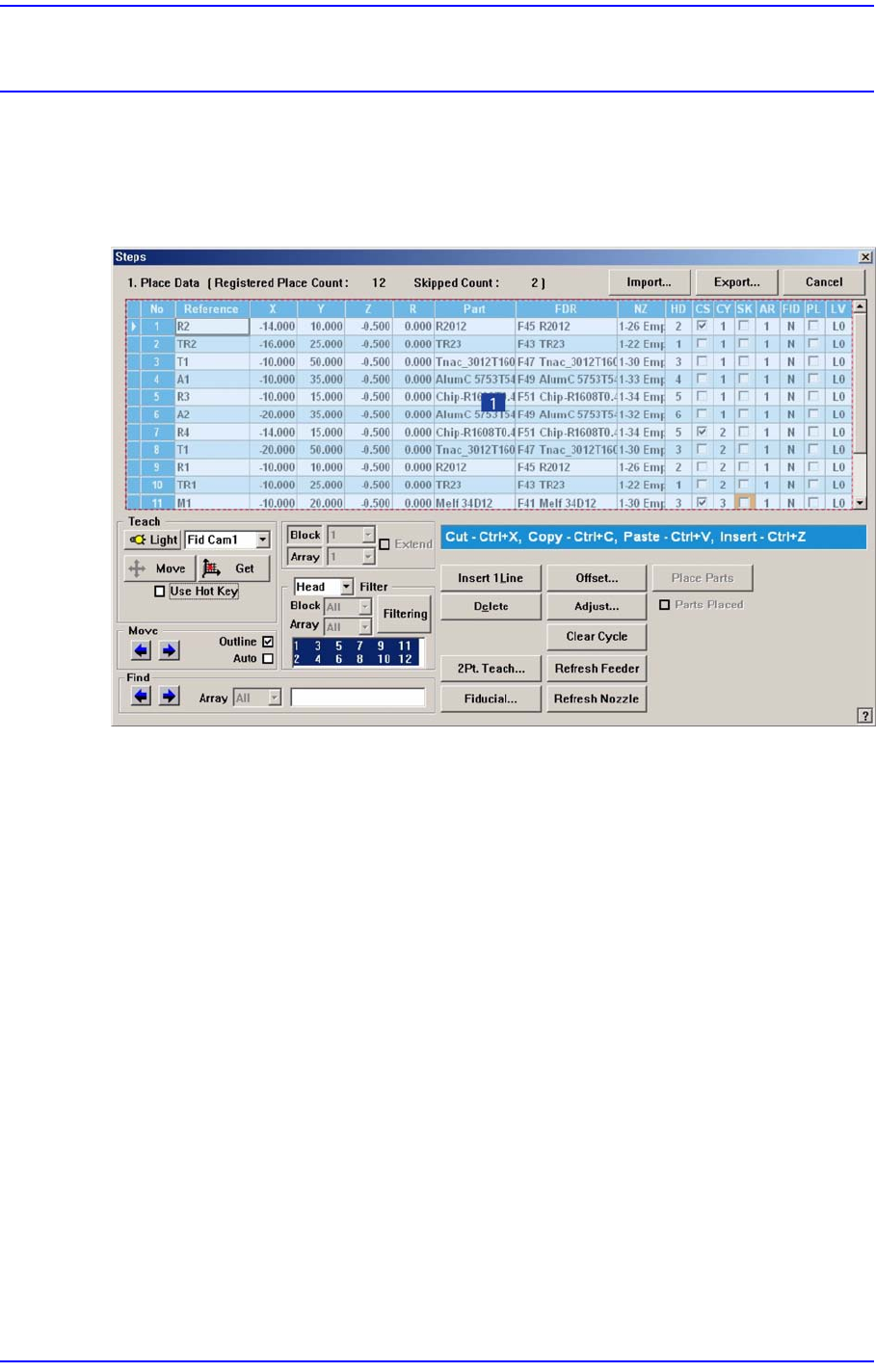Open the Fid Cam1 camera dropdown
The width and height of the screenshot is (876, 1372).
(x=262, y=541)
